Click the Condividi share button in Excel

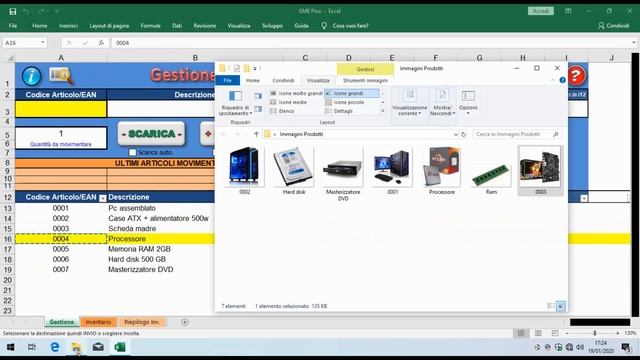pyautogui.click(x=613, y=26)
